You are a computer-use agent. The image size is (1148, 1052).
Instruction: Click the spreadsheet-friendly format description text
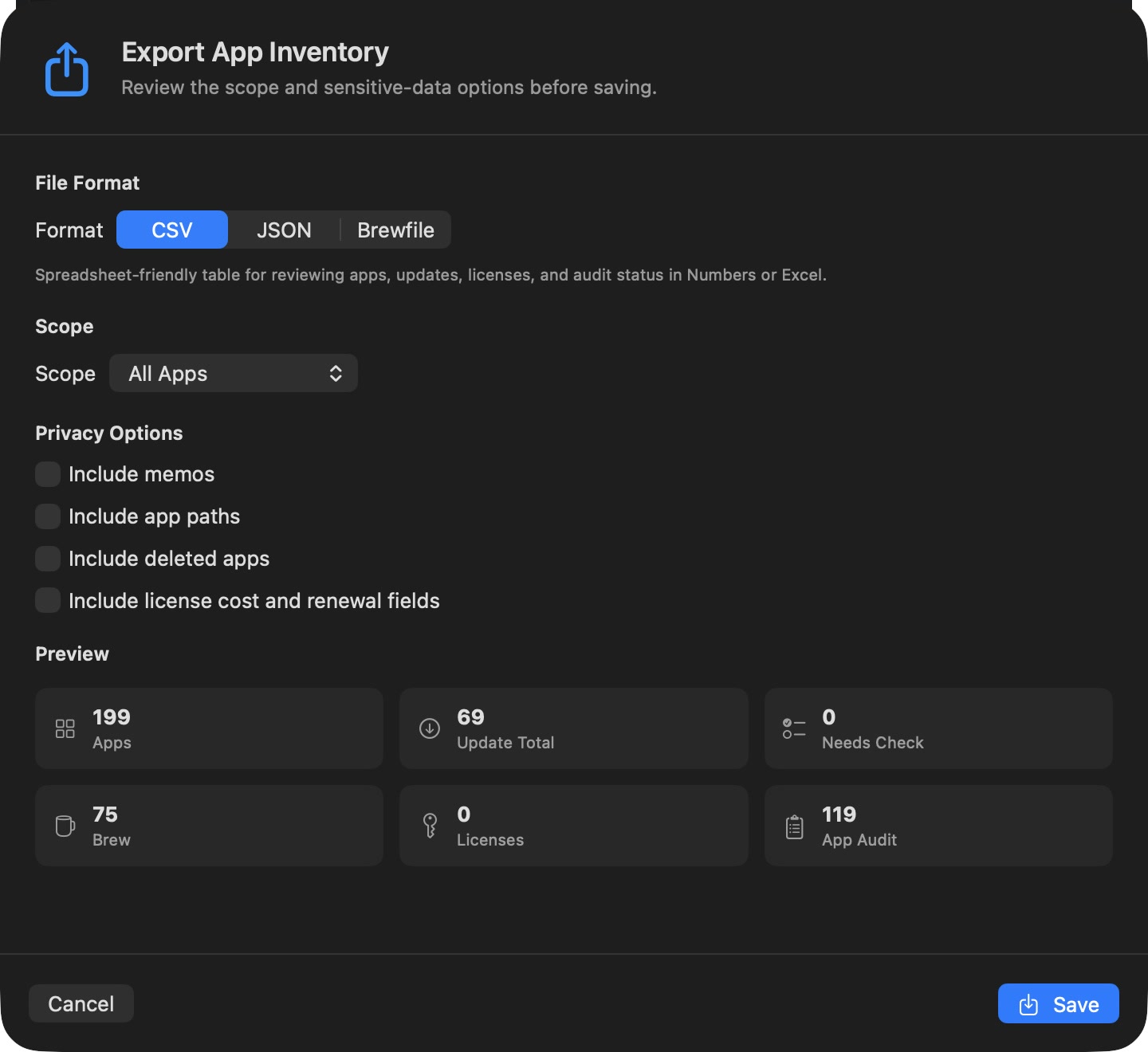coord(431,275)
